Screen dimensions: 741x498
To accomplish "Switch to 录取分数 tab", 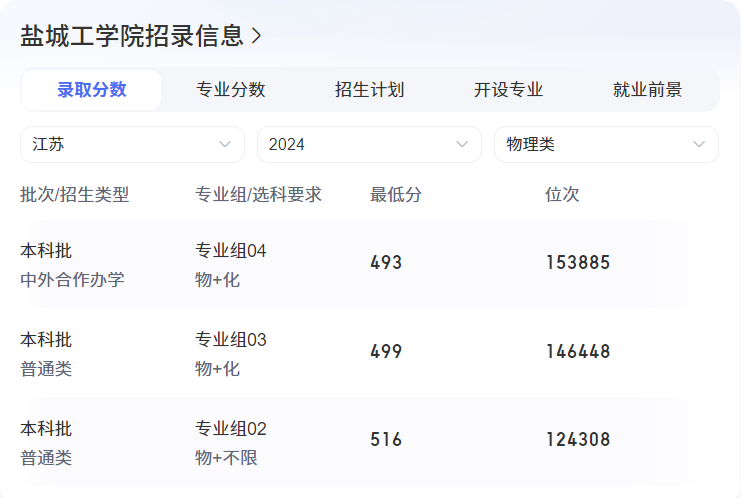I will [92, 90].
